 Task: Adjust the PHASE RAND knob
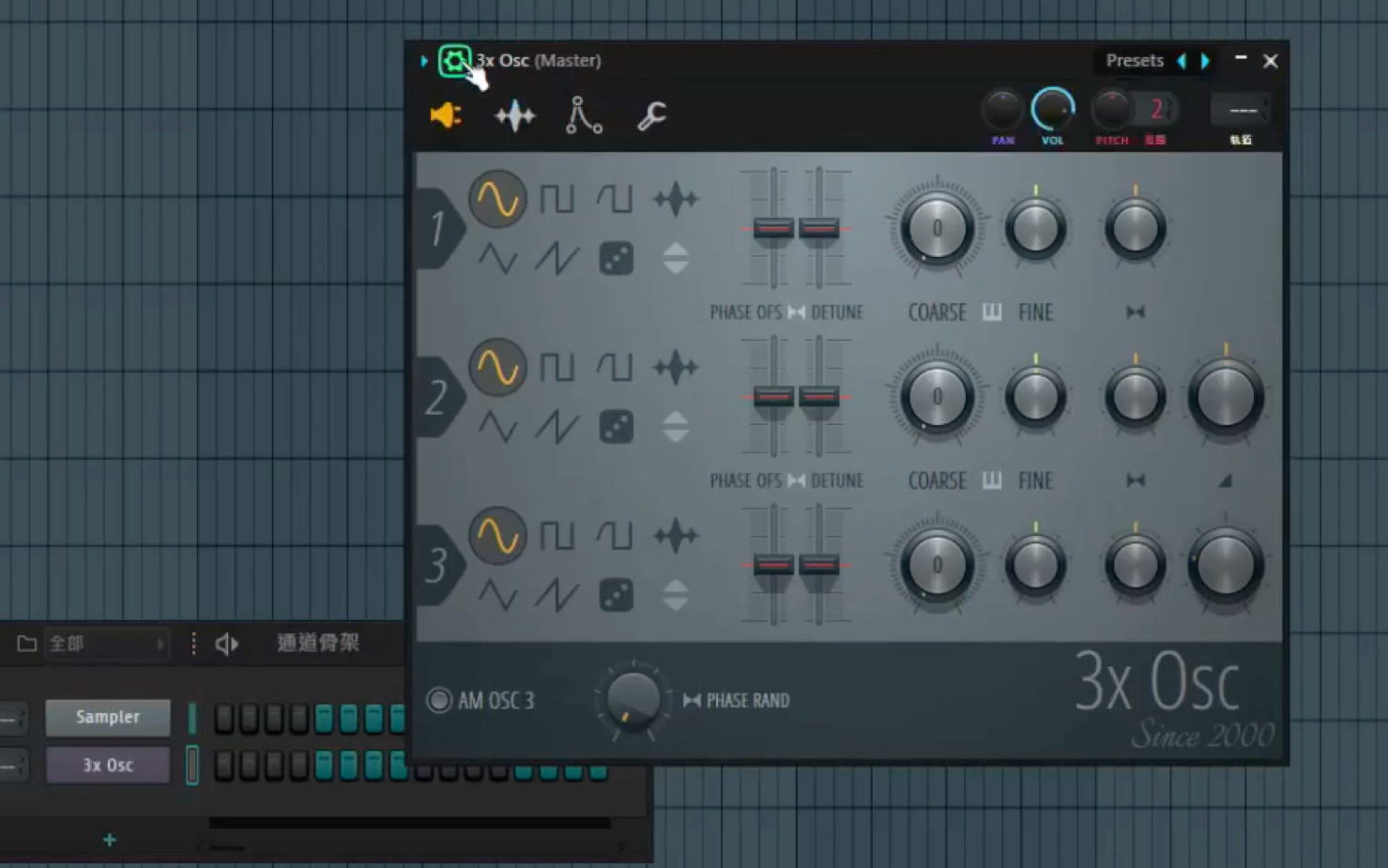pyautogui.click(x=633, y=700)
